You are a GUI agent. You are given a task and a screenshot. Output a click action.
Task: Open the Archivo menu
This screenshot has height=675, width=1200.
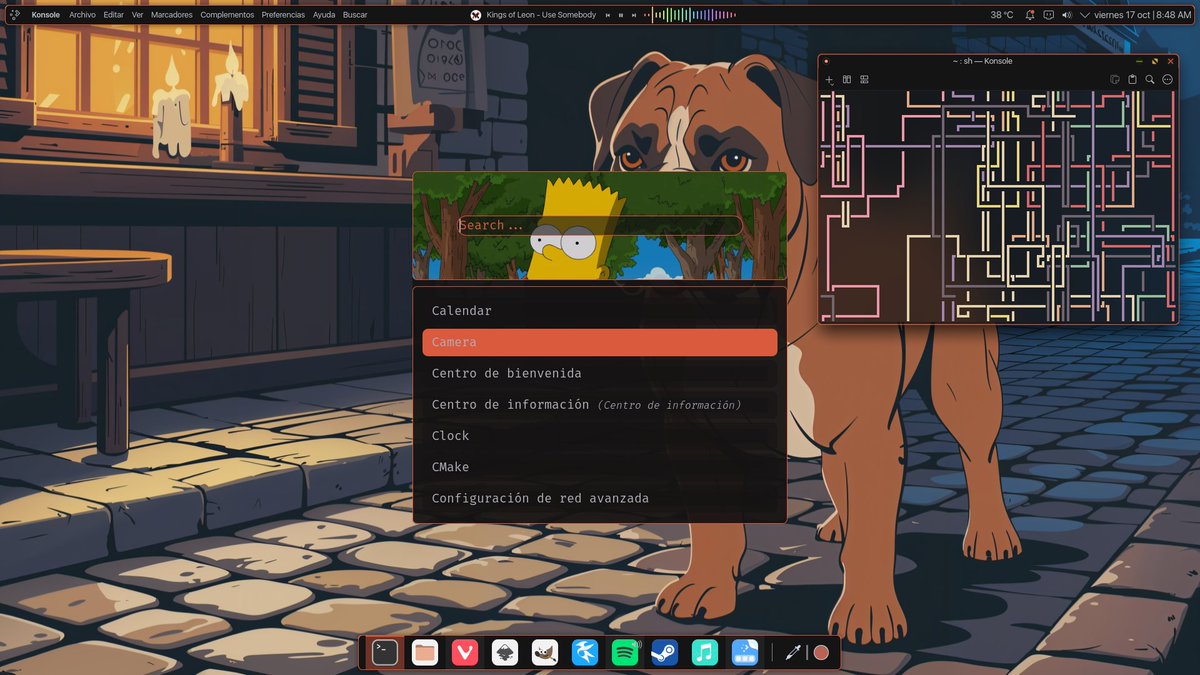coord(82,15)
